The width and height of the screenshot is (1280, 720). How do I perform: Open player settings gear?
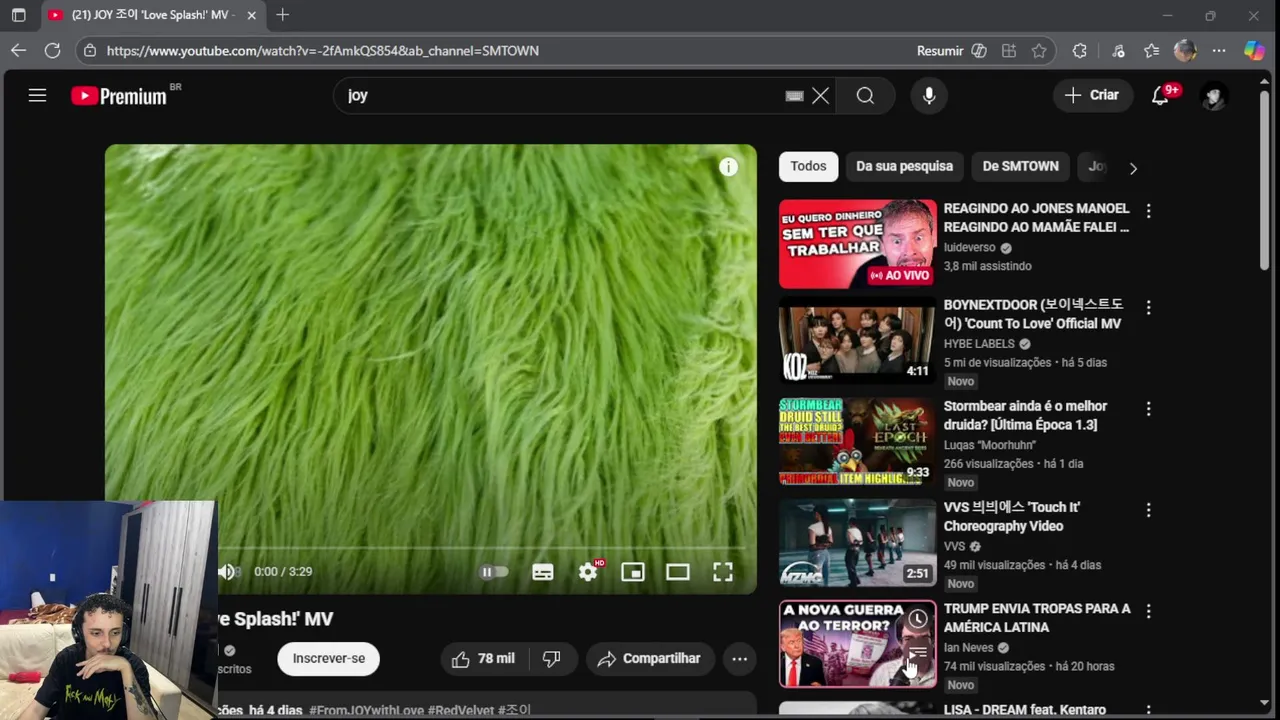click(588, 572)
